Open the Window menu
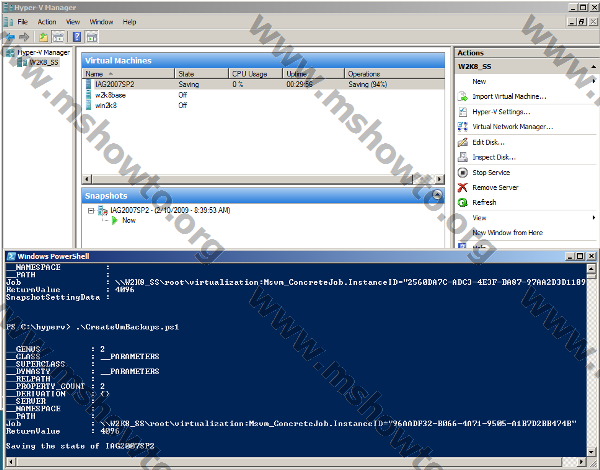 (x=101, y=22)
